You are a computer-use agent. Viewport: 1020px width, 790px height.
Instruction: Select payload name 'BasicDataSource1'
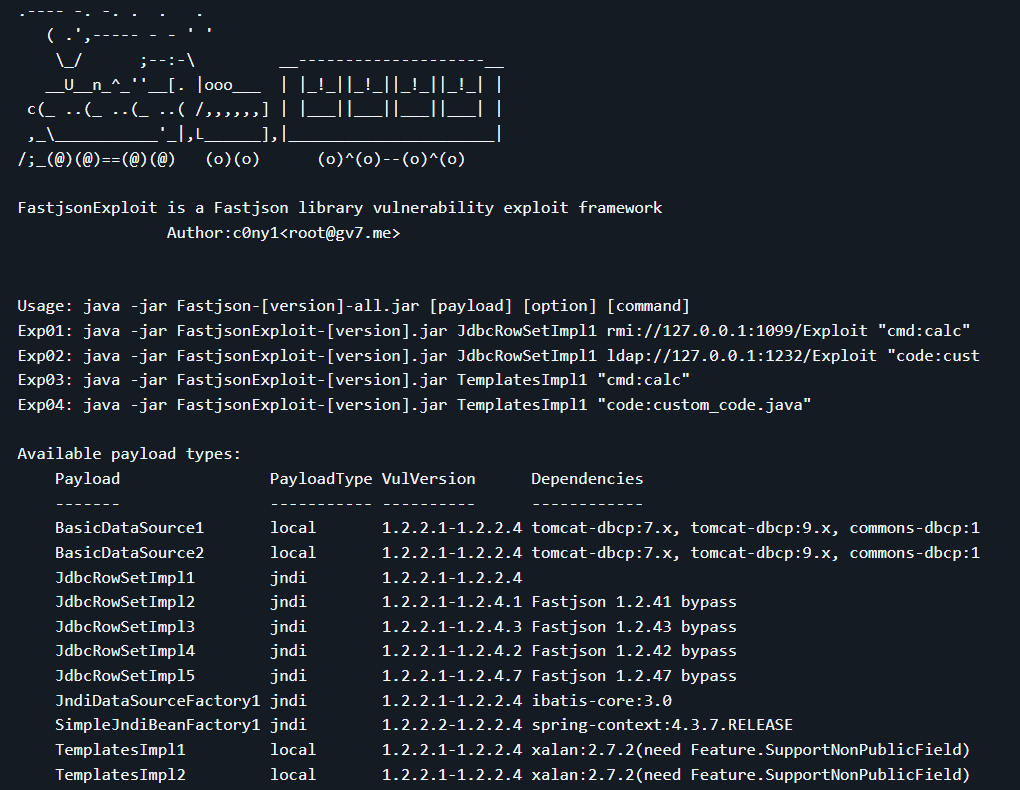click(x=129, y=528)
